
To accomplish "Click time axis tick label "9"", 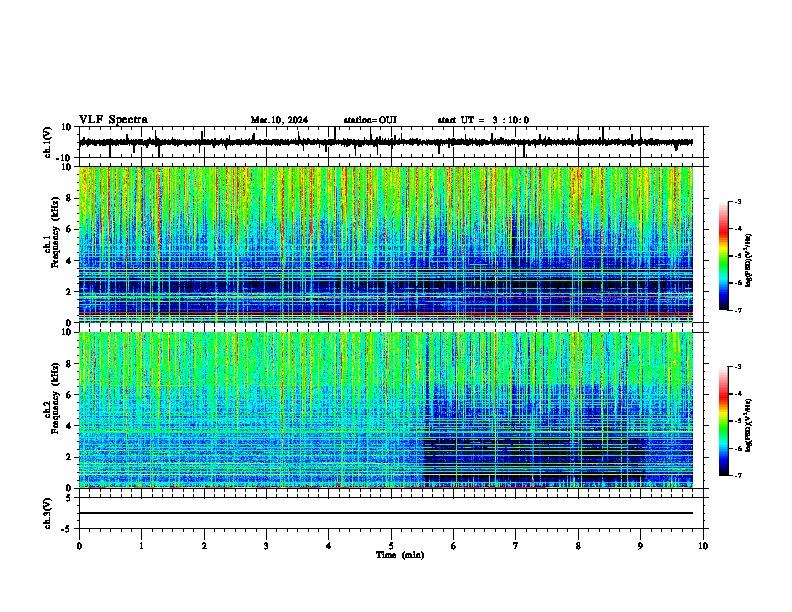I will pos(640,546).
